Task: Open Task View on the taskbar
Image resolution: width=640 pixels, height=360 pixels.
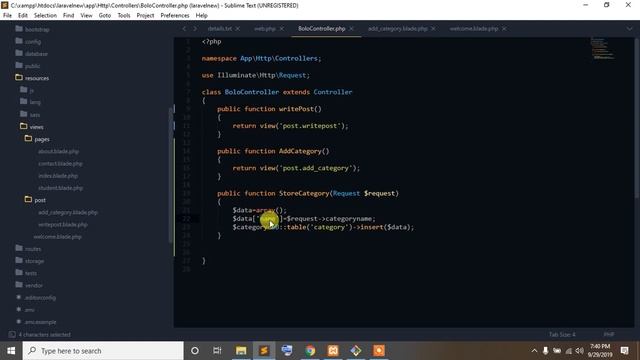Action: coord(217,351)
